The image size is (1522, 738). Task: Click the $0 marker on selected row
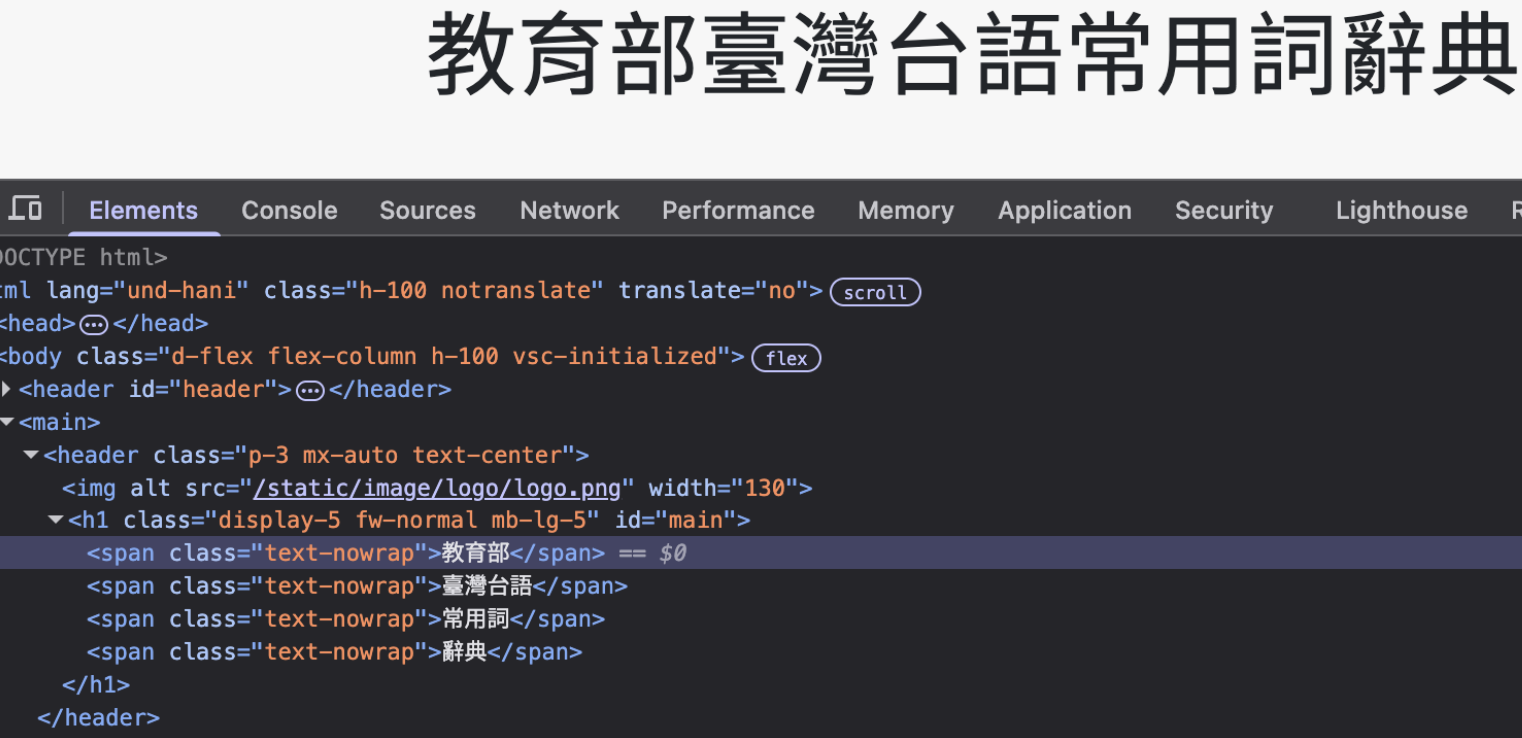(673, 553)
